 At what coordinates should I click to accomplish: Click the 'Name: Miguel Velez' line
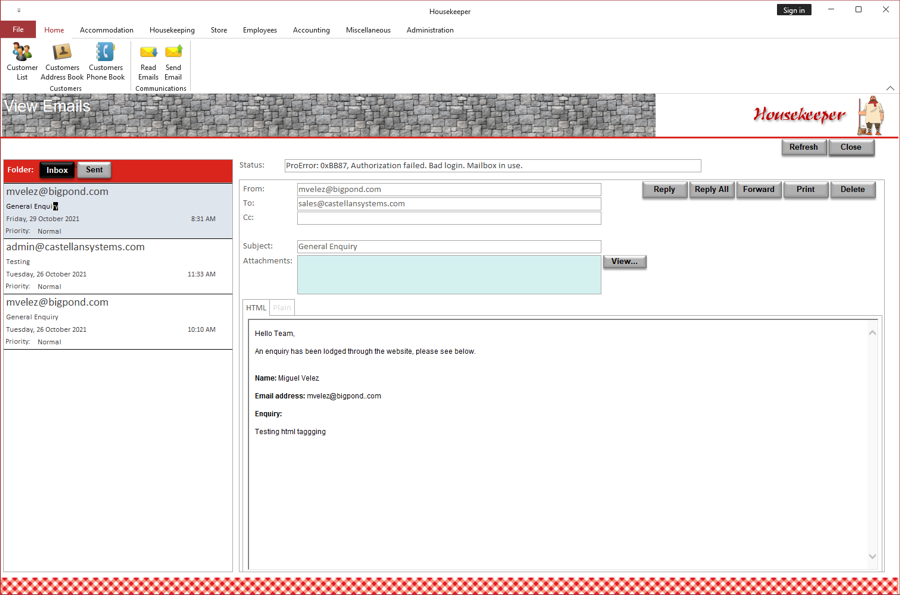tap(286, 378)
